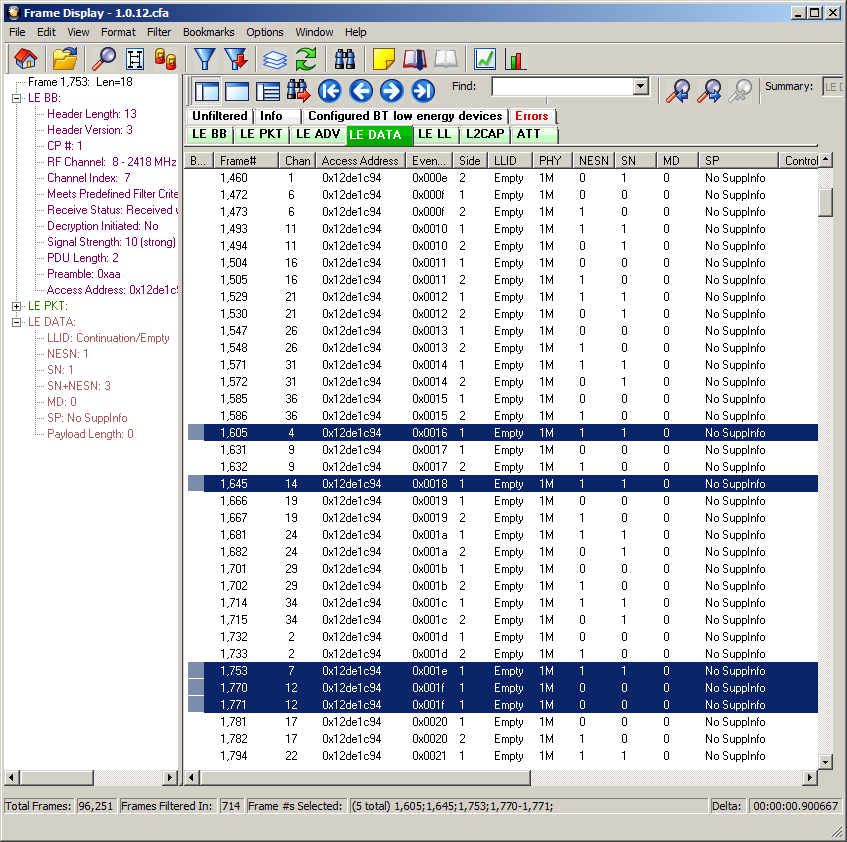
Task: Select frame 1,605 row
Action: [x=503, y=433]
